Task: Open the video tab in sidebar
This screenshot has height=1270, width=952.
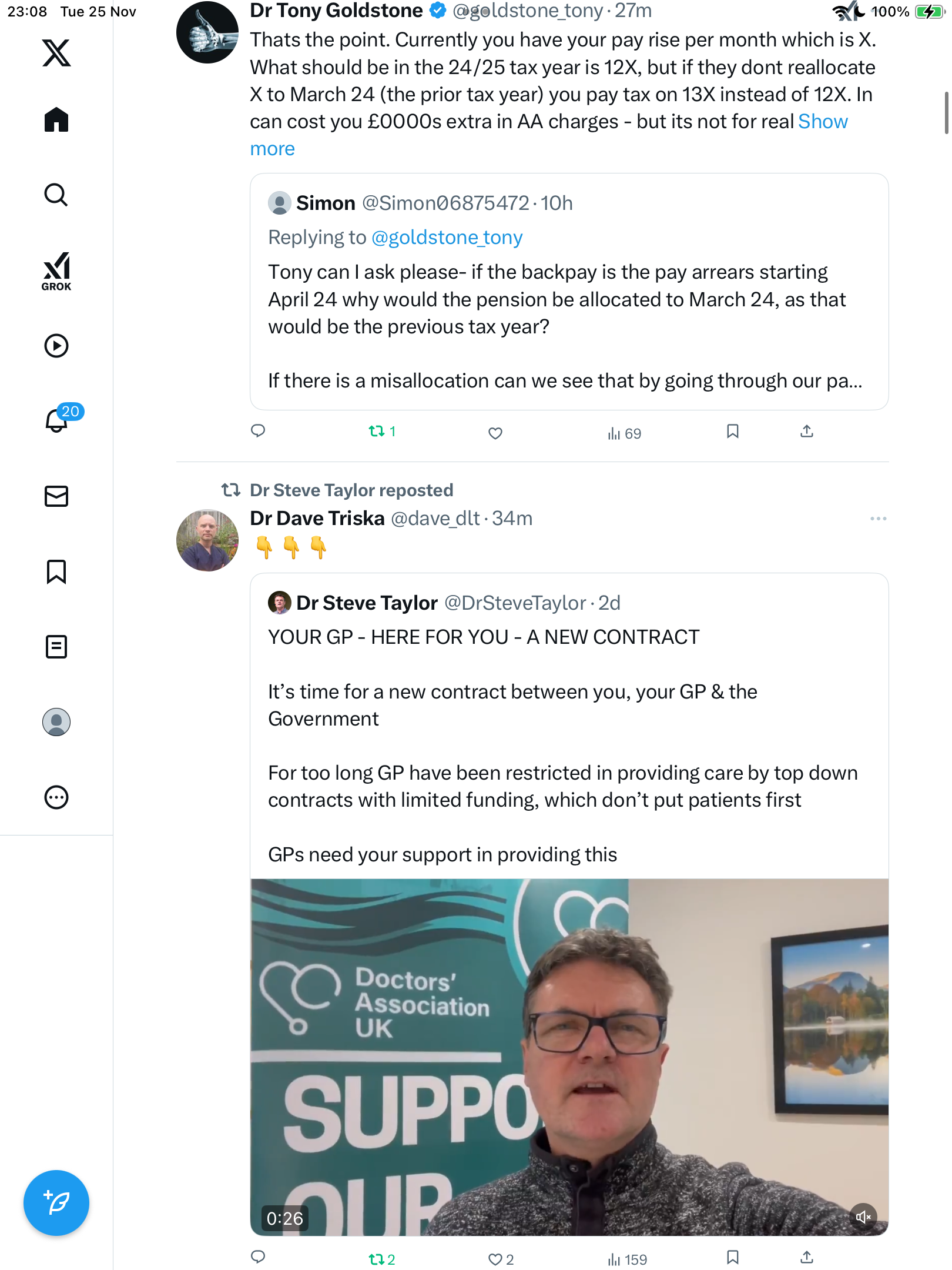Action: [x=56, y=346]
